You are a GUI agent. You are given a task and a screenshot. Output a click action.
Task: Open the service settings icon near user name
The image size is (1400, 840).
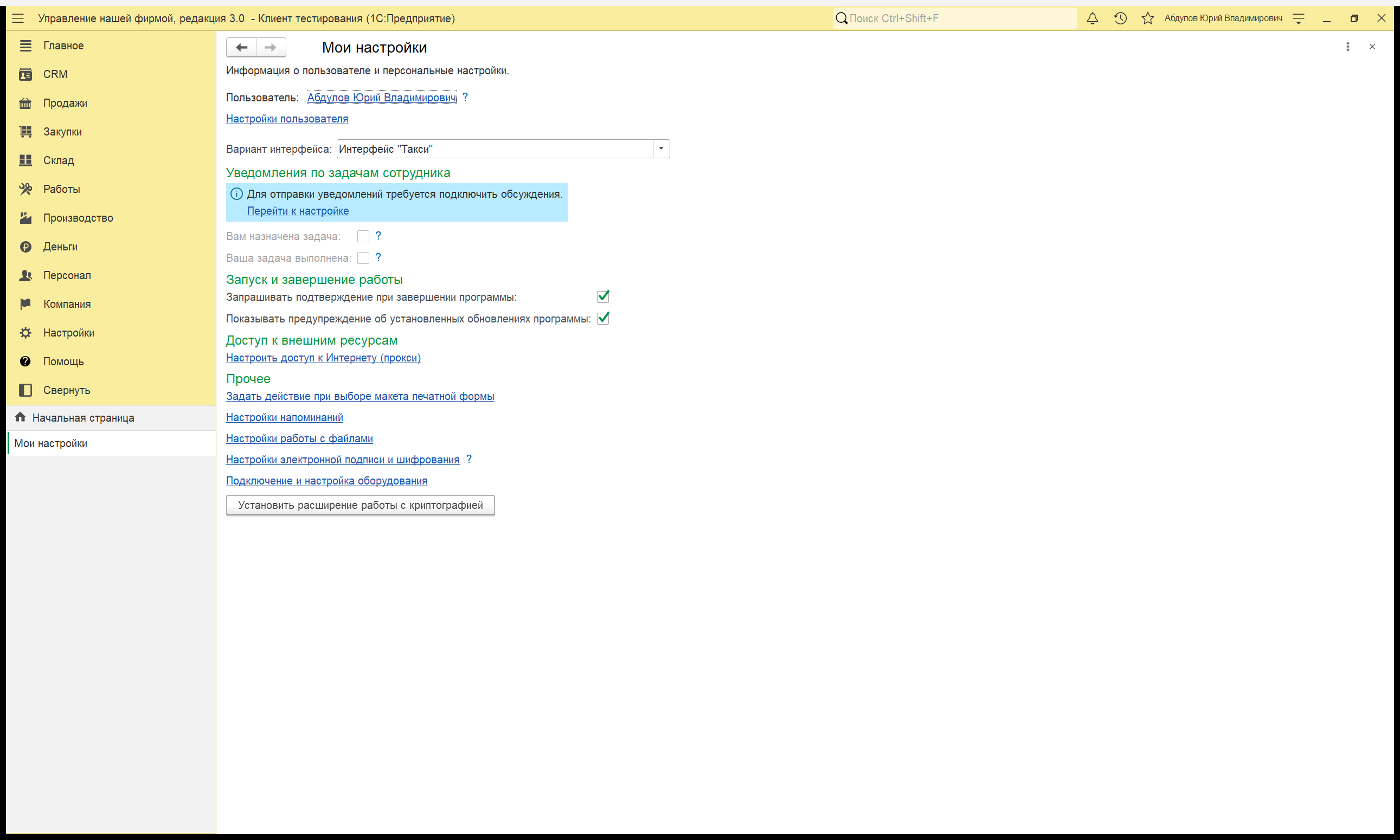(x=1299, y=18)
